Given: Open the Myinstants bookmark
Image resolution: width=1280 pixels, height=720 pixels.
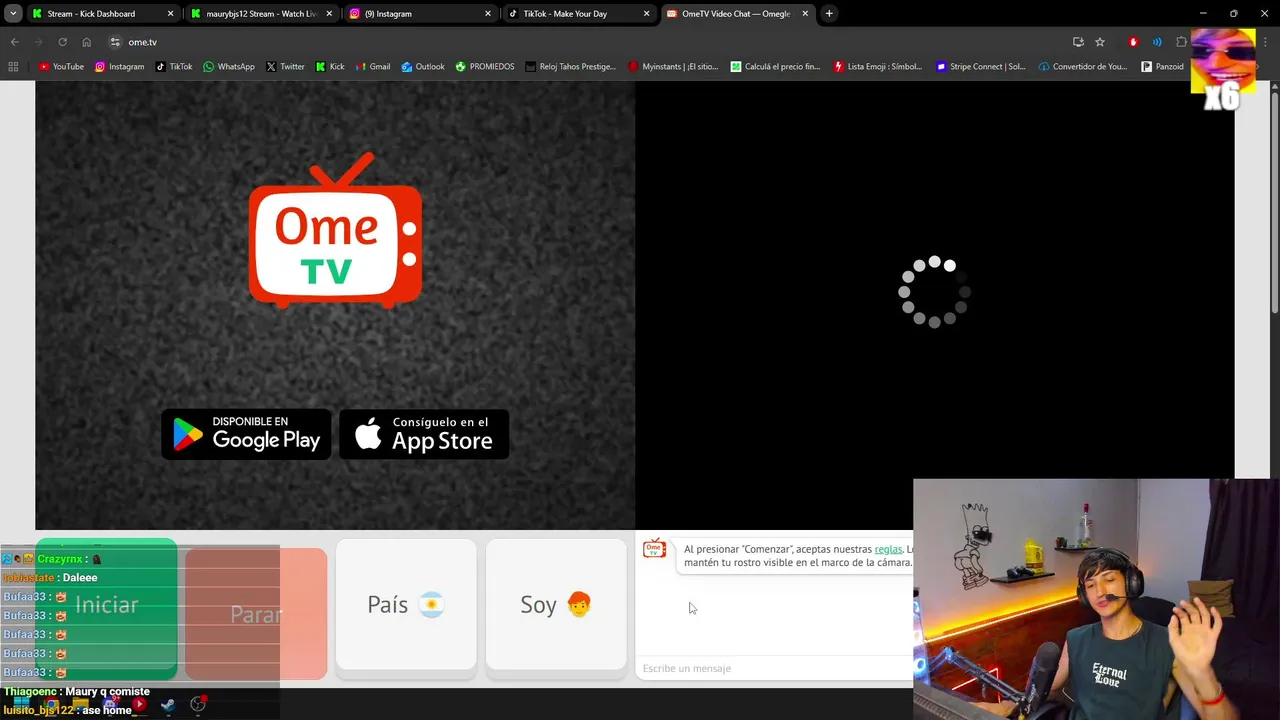Looking at the screenshot, I should (x=673, y=67).
